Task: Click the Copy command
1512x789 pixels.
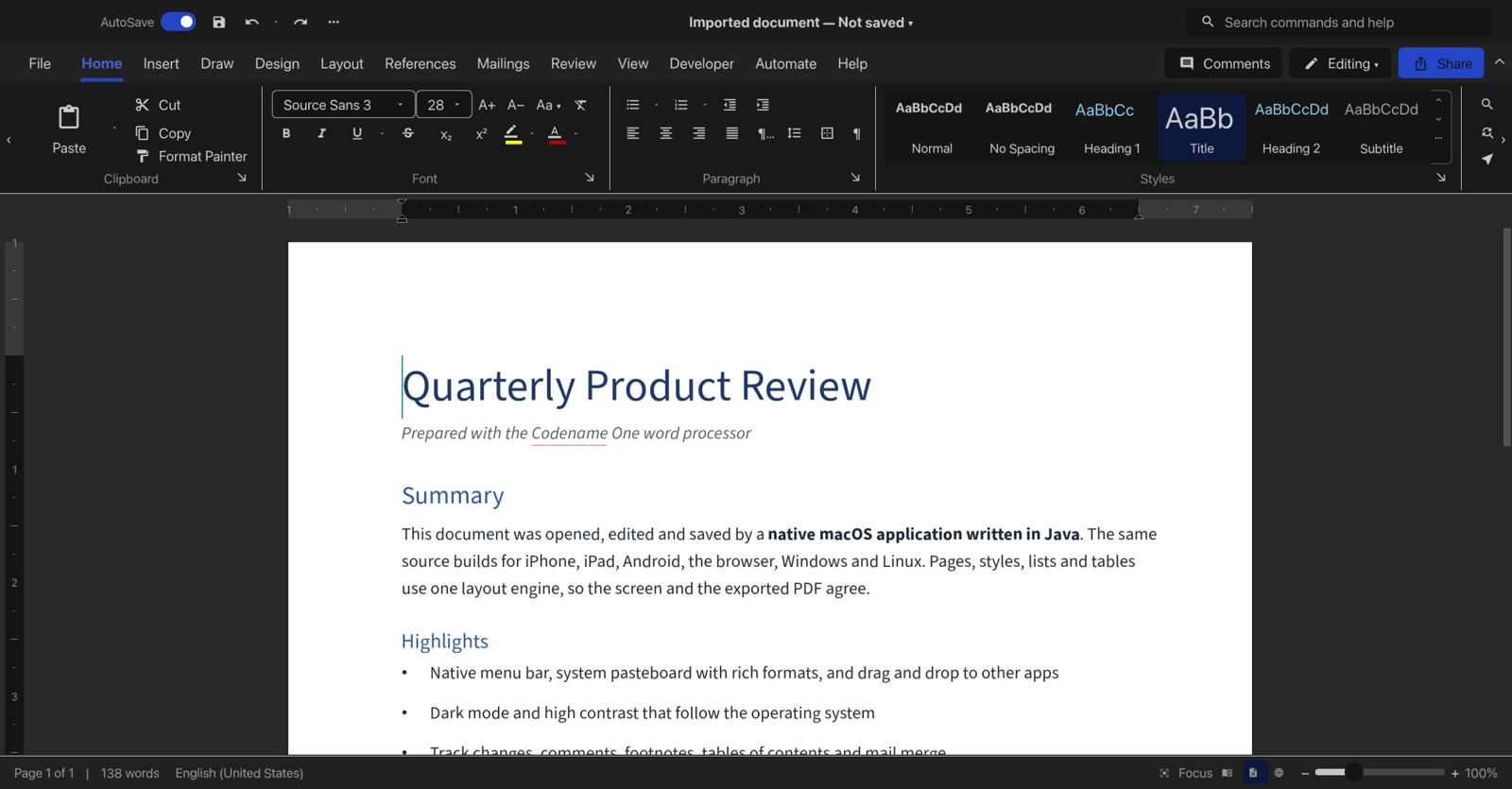Action: coord(163,133)
